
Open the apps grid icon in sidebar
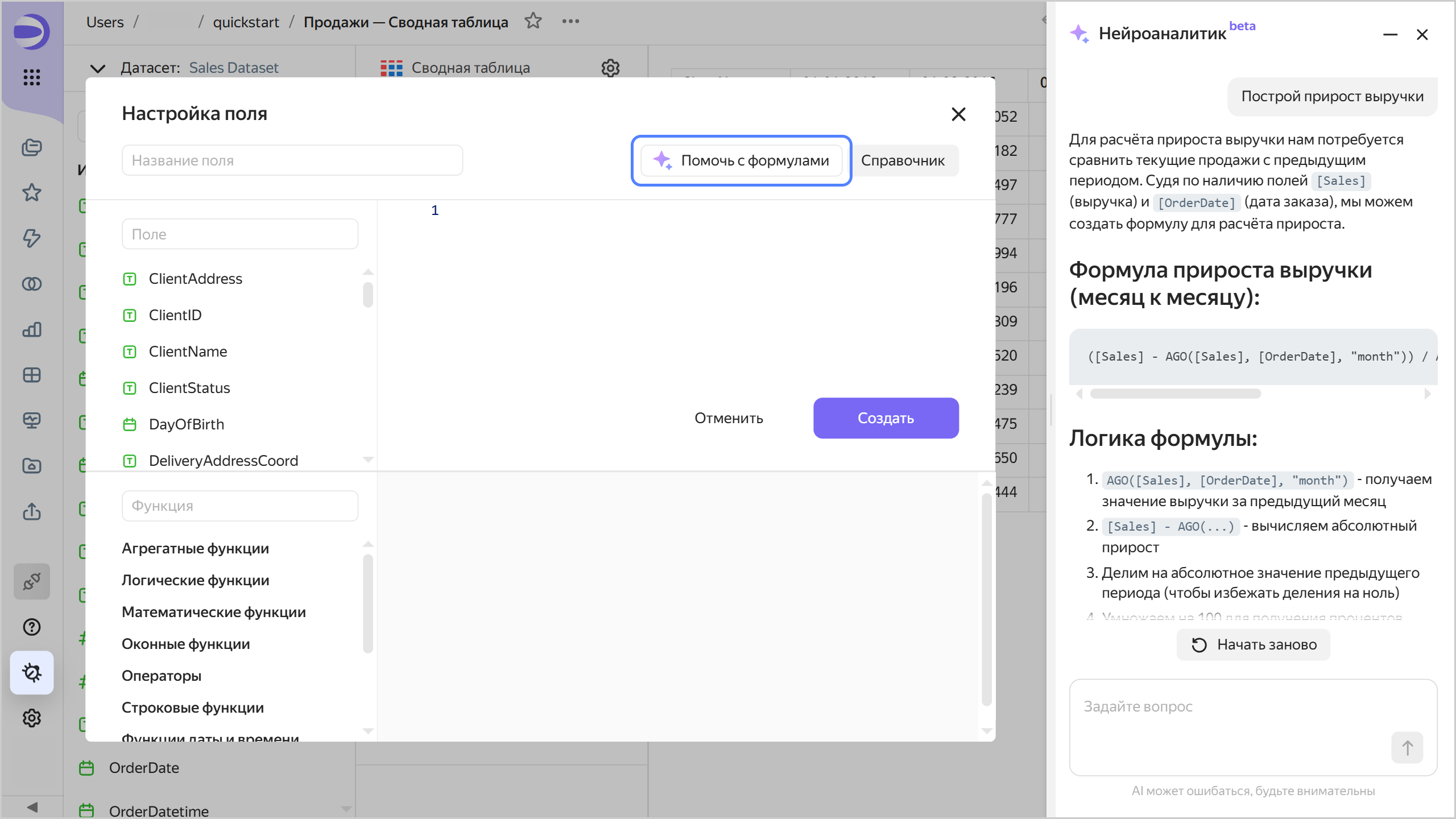(32, 77)
